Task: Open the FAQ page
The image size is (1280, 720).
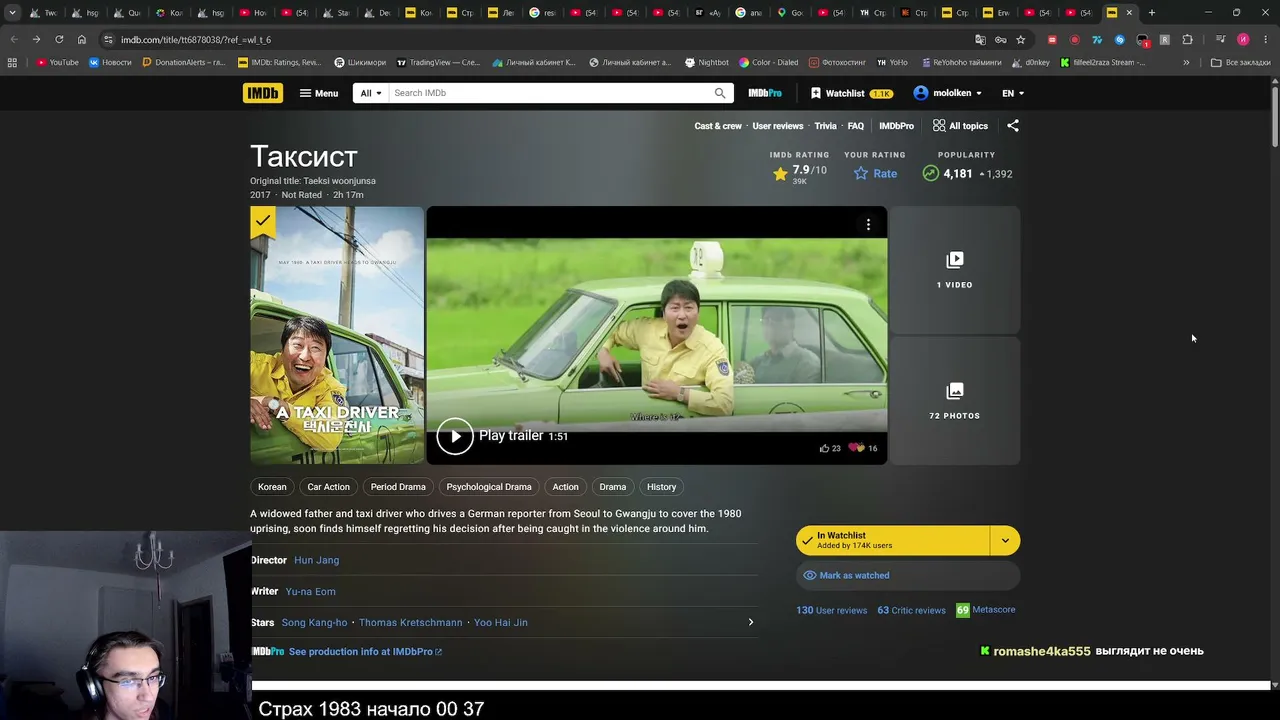Action: click(856, 126)
